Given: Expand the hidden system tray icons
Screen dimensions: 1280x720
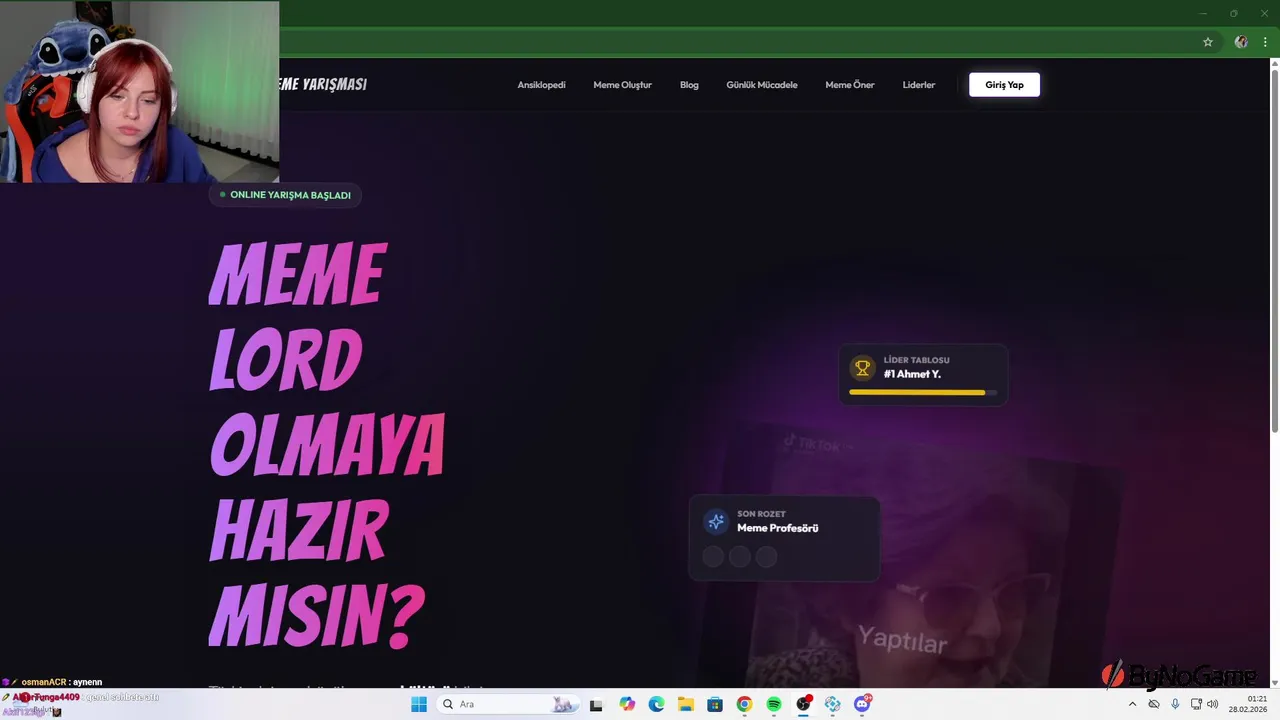Looking at the screenshot, I should 1132,704.
